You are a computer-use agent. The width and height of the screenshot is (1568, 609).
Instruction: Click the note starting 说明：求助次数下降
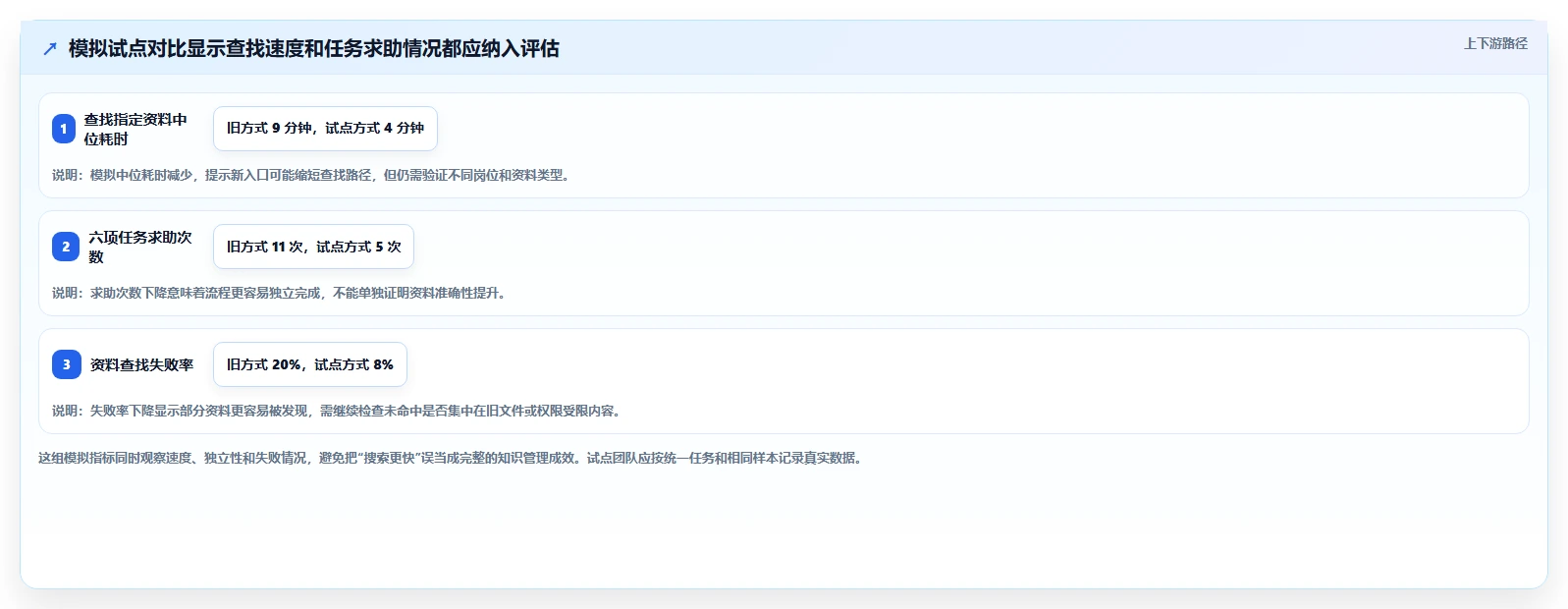281,293
